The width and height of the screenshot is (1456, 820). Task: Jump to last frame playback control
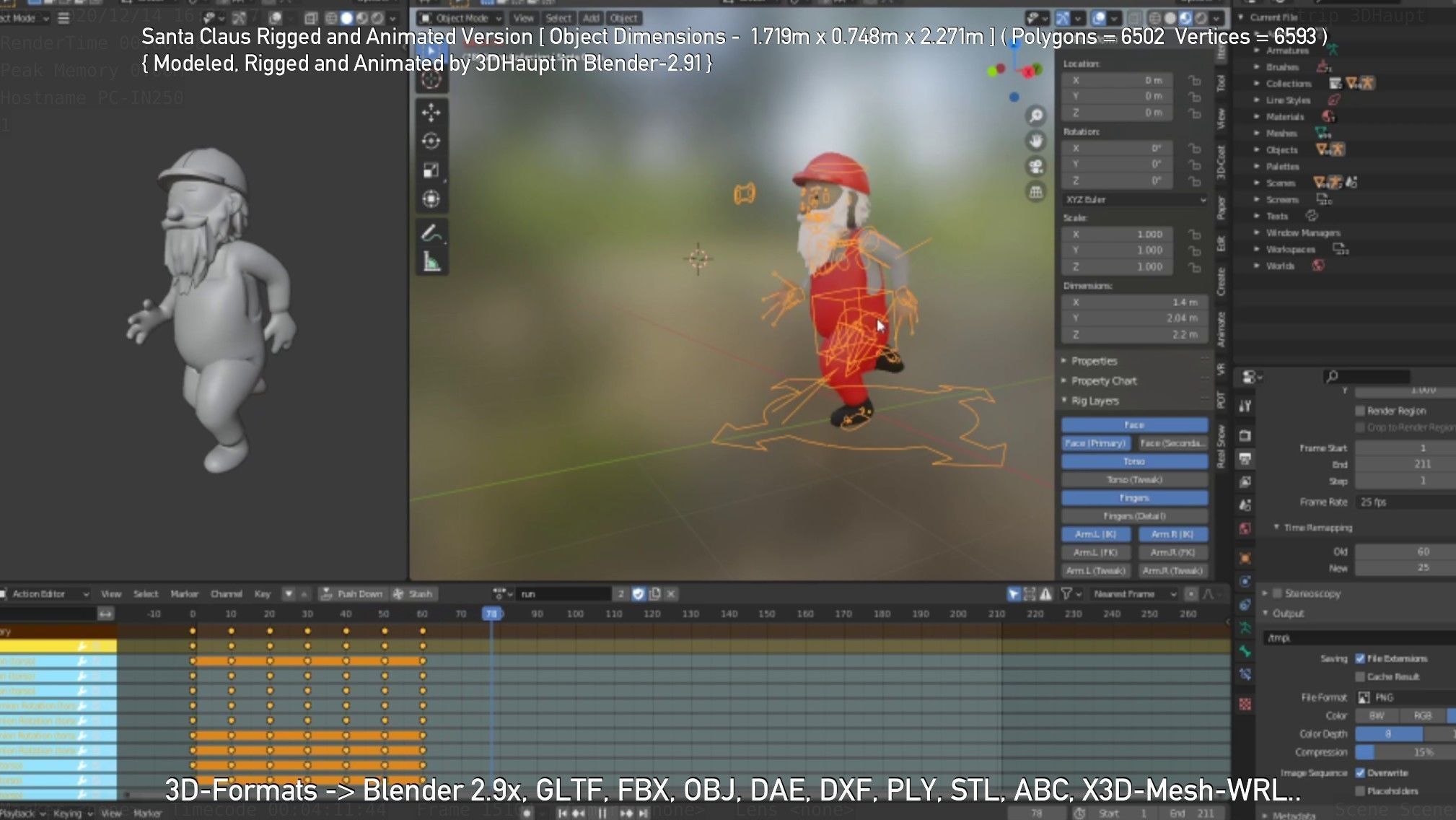[644, 814]
